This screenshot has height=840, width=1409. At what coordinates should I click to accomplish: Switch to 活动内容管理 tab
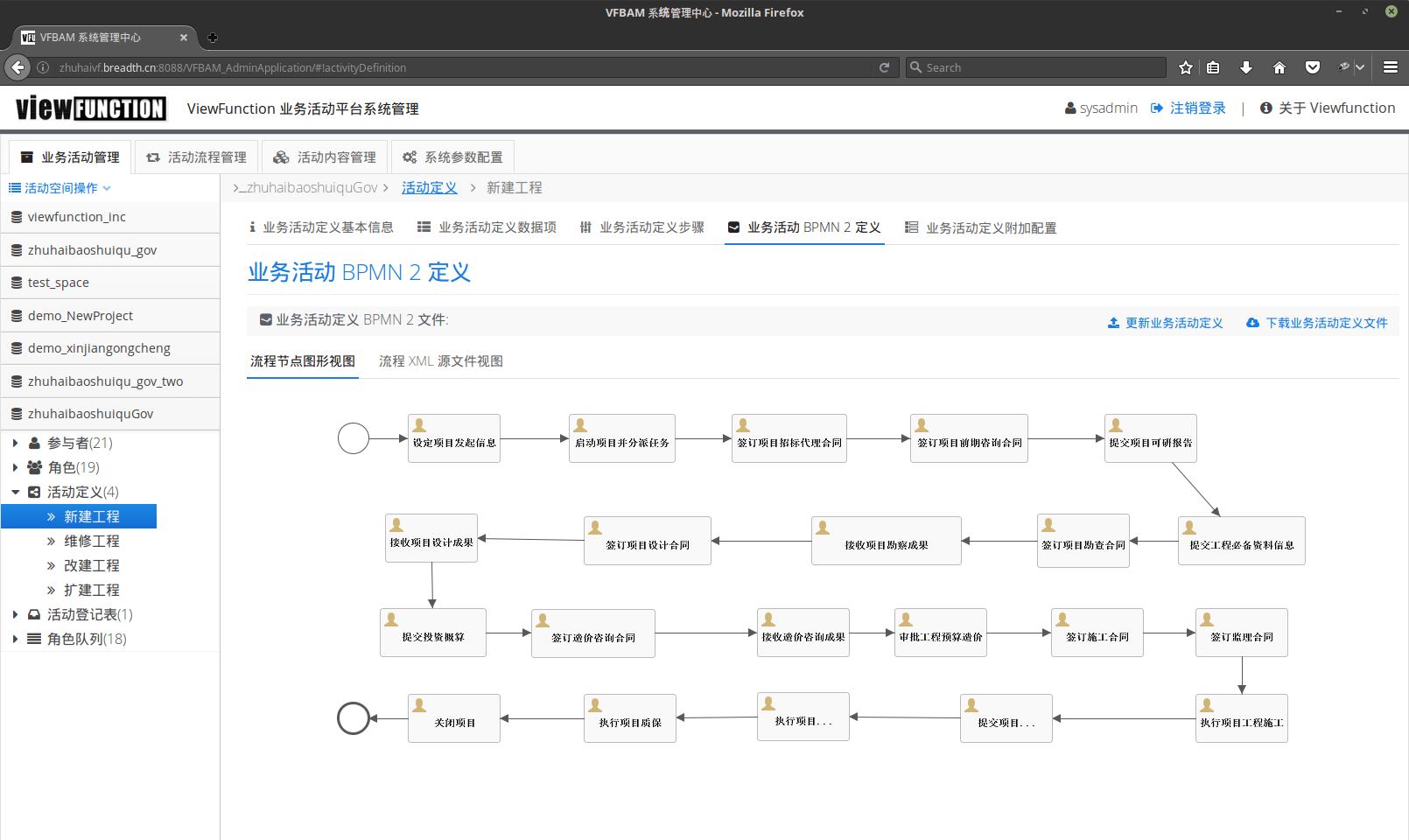click(x=325, y=157)
